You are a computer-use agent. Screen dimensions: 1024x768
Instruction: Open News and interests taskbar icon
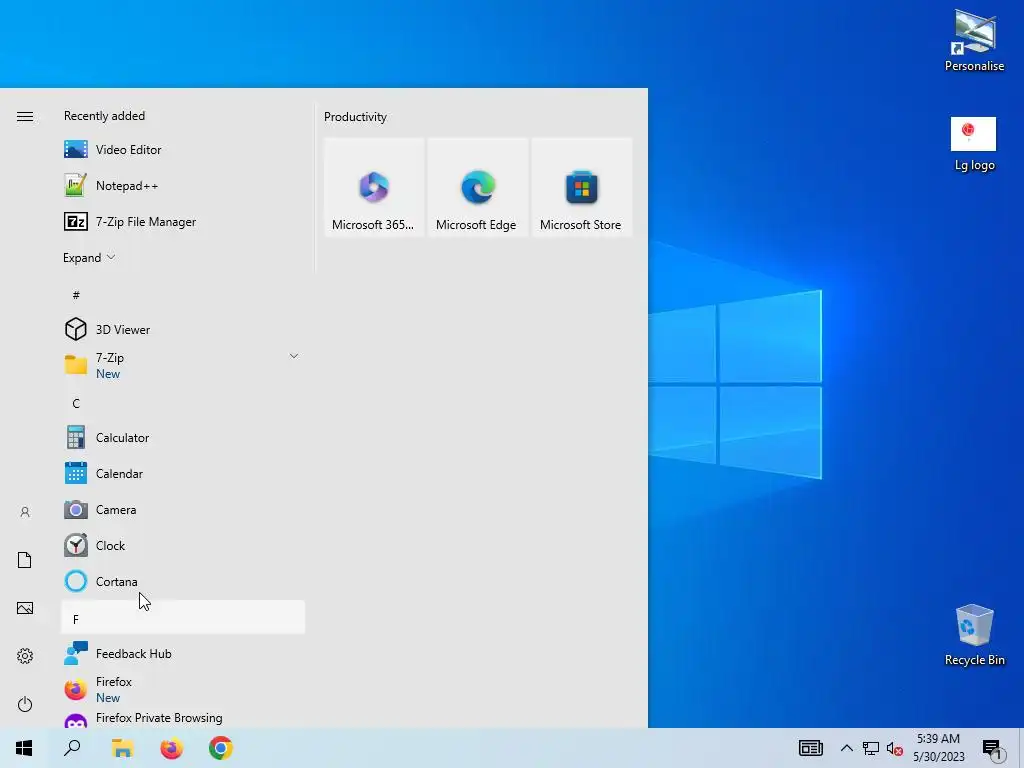(810, 748)
